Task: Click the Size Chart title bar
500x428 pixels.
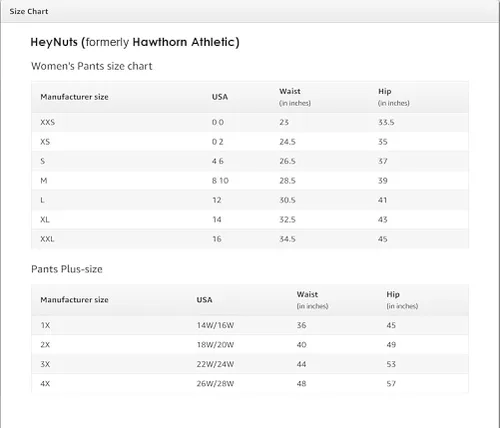Action: pos(250,11)
